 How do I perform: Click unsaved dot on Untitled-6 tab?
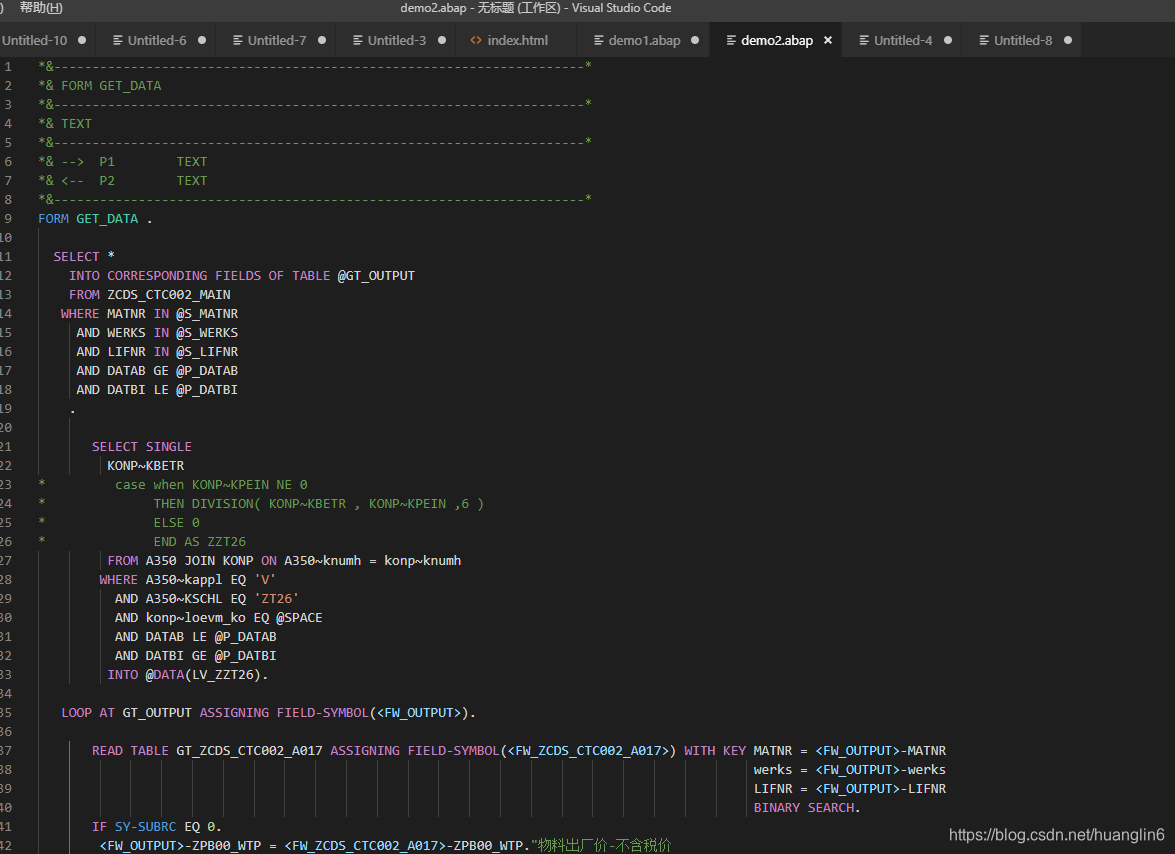pyautogui.click(x=202, y=40)
